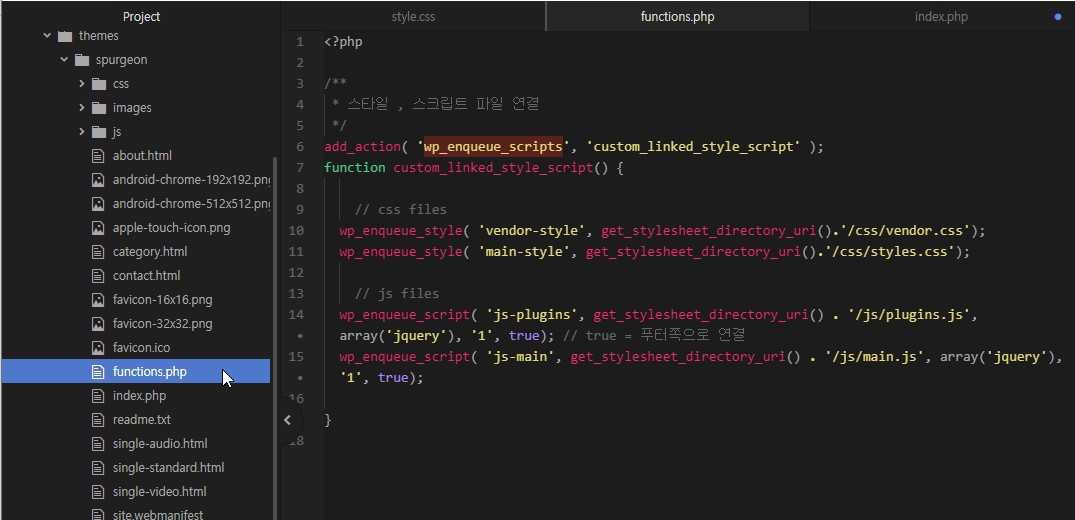
Task: Click the site.webmanifest file icon
Action: [x=98, y=515]
